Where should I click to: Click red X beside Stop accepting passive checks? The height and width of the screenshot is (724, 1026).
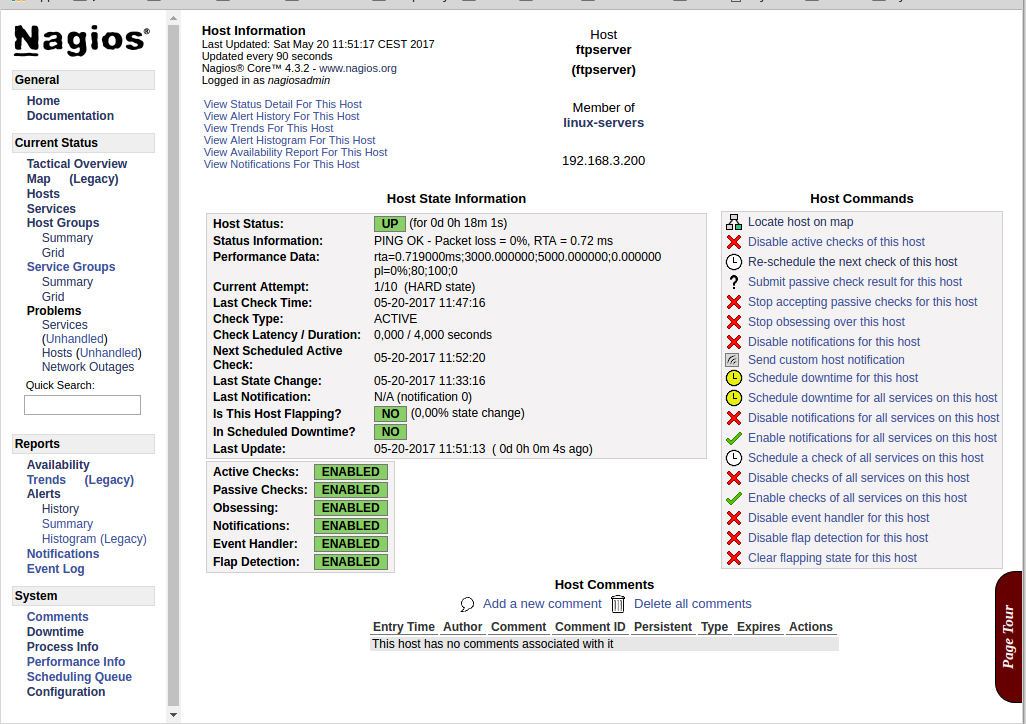point(734,302)
